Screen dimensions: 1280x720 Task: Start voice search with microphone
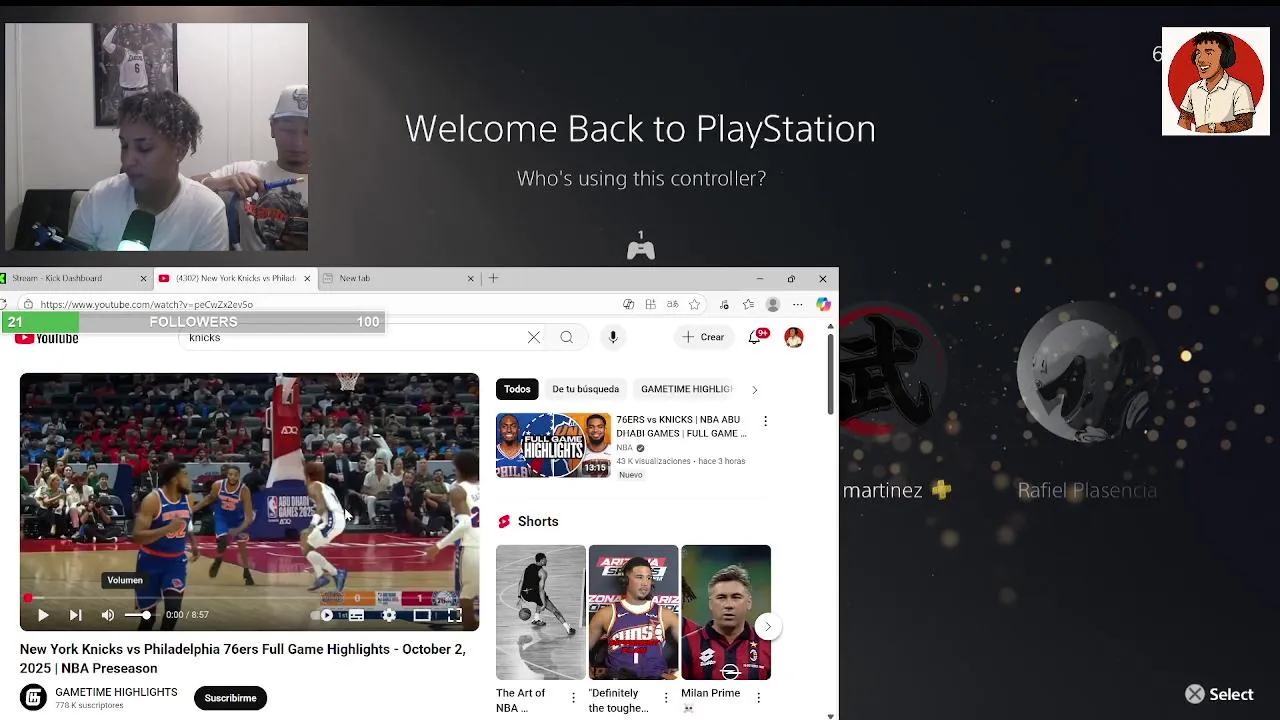tap(613, 337)
